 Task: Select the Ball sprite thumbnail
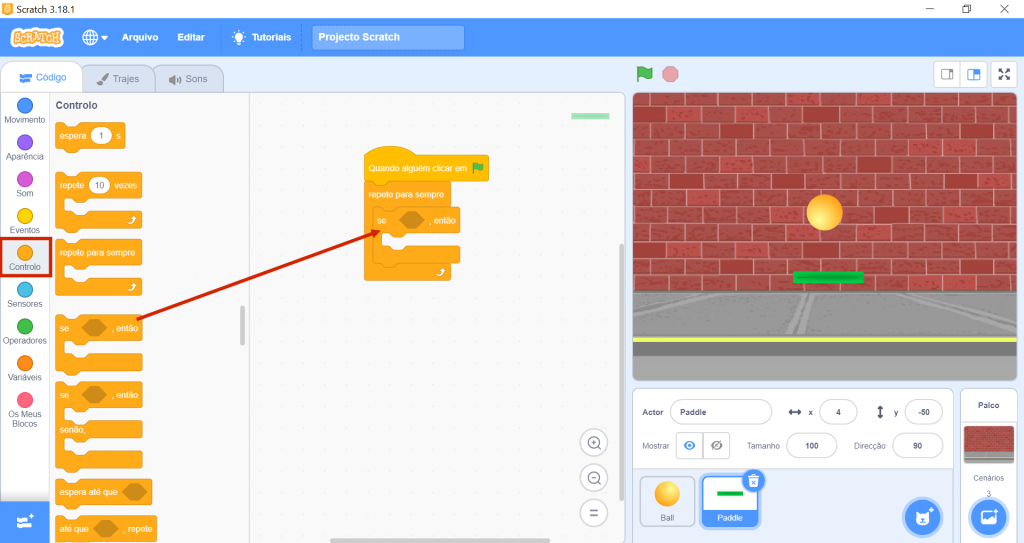pos(667,501)
